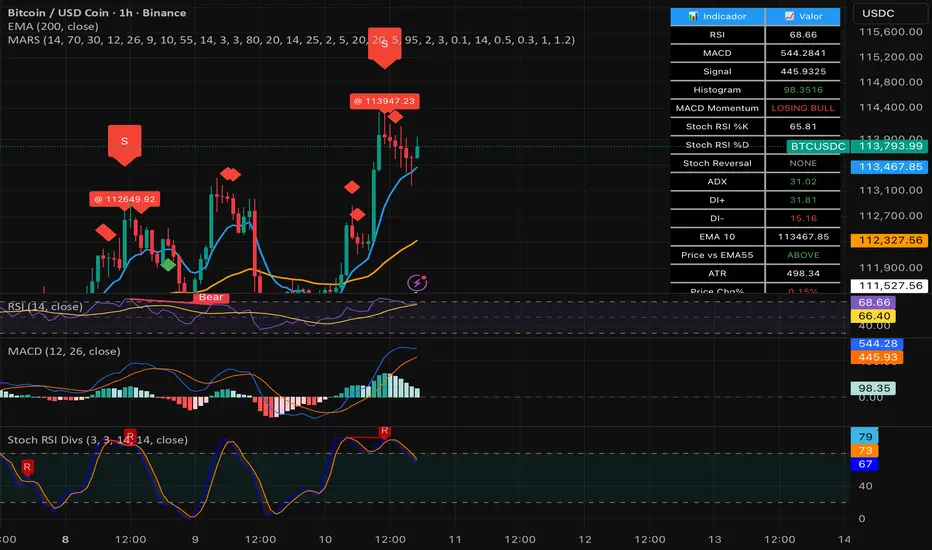Click the @ 113947.23 price label
Screen dimensions: 932x550
(x=385, y=101)
